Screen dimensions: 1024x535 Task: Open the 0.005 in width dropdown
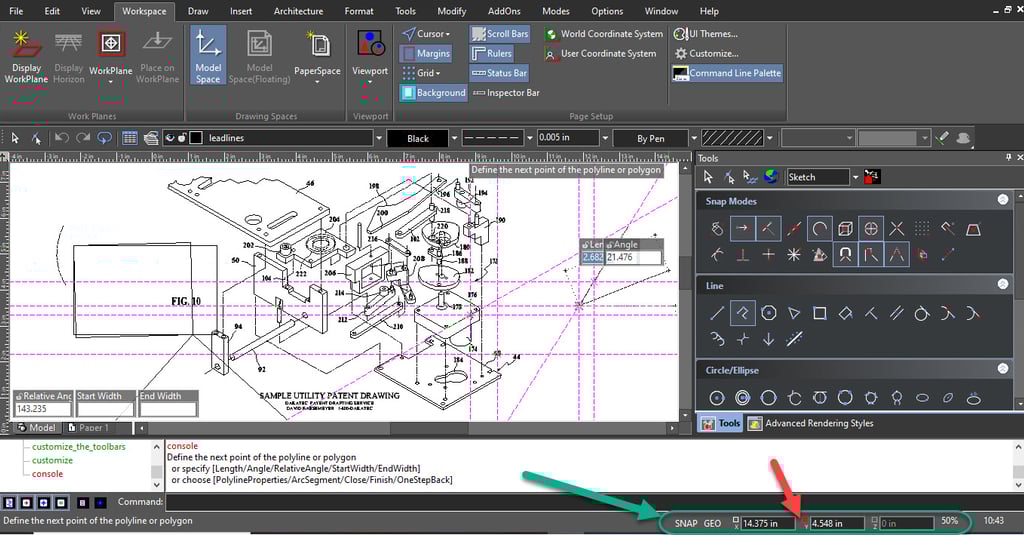coord(605,138)
